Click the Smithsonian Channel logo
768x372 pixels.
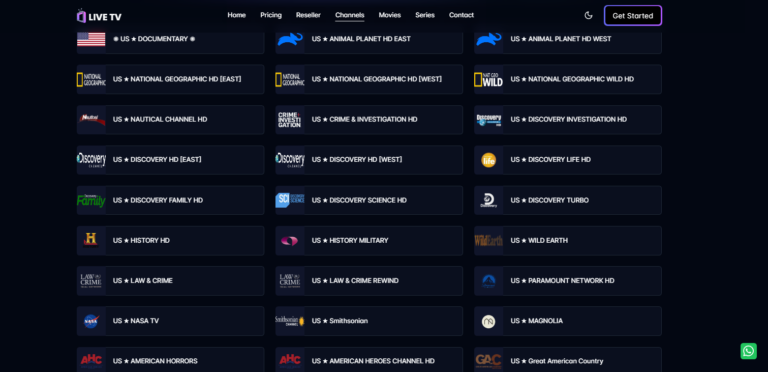click(289, 321)
